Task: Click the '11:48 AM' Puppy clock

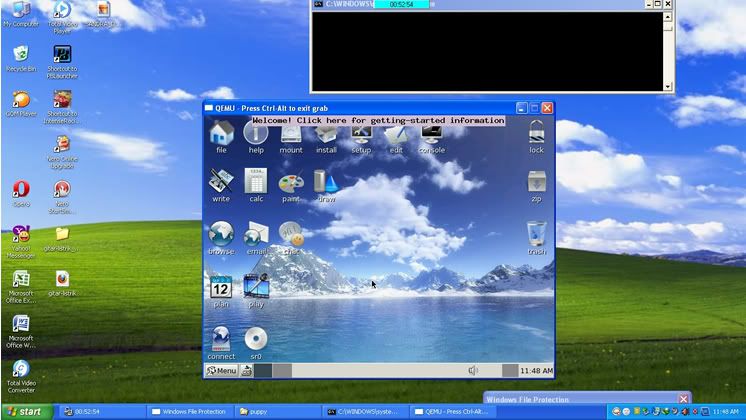Action: pyautogui.click(x=536, y=371)
